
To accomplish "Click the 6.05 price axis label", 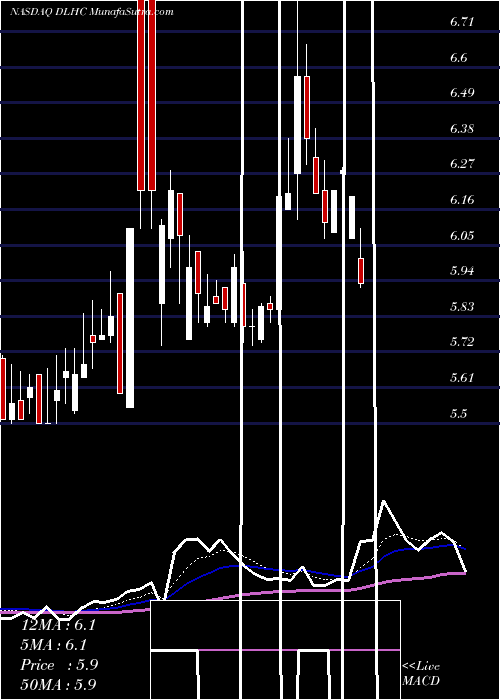I will pyautogui.click(x=462, y=235).
